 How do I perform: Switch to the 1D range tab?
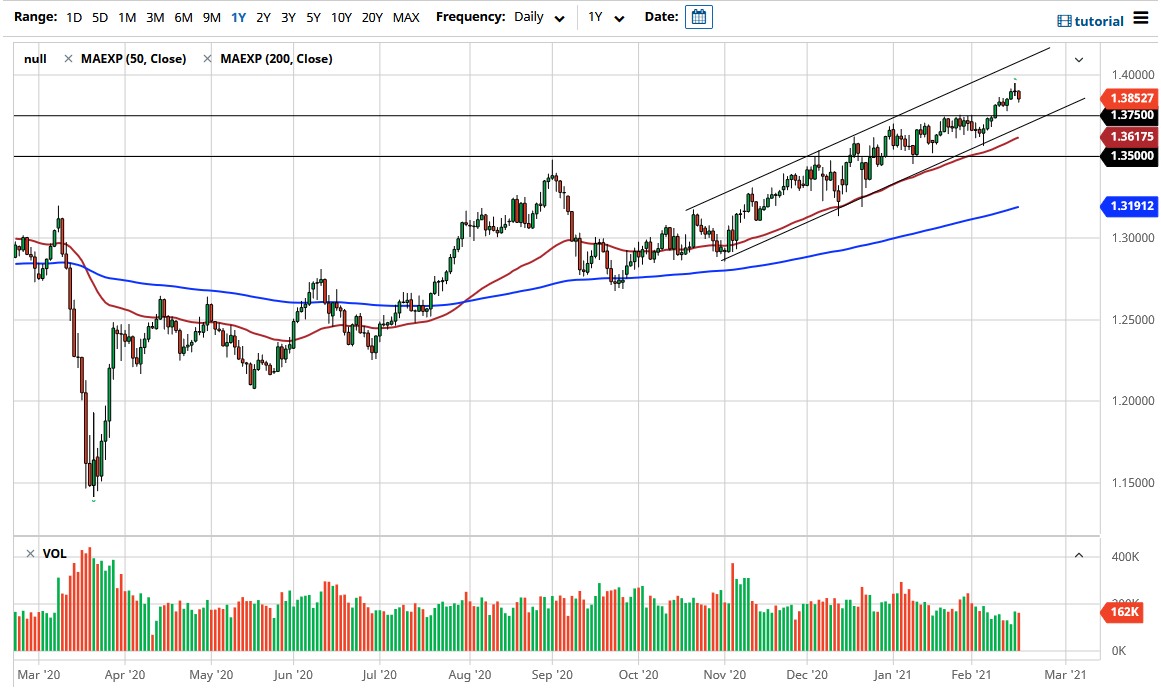72,17
